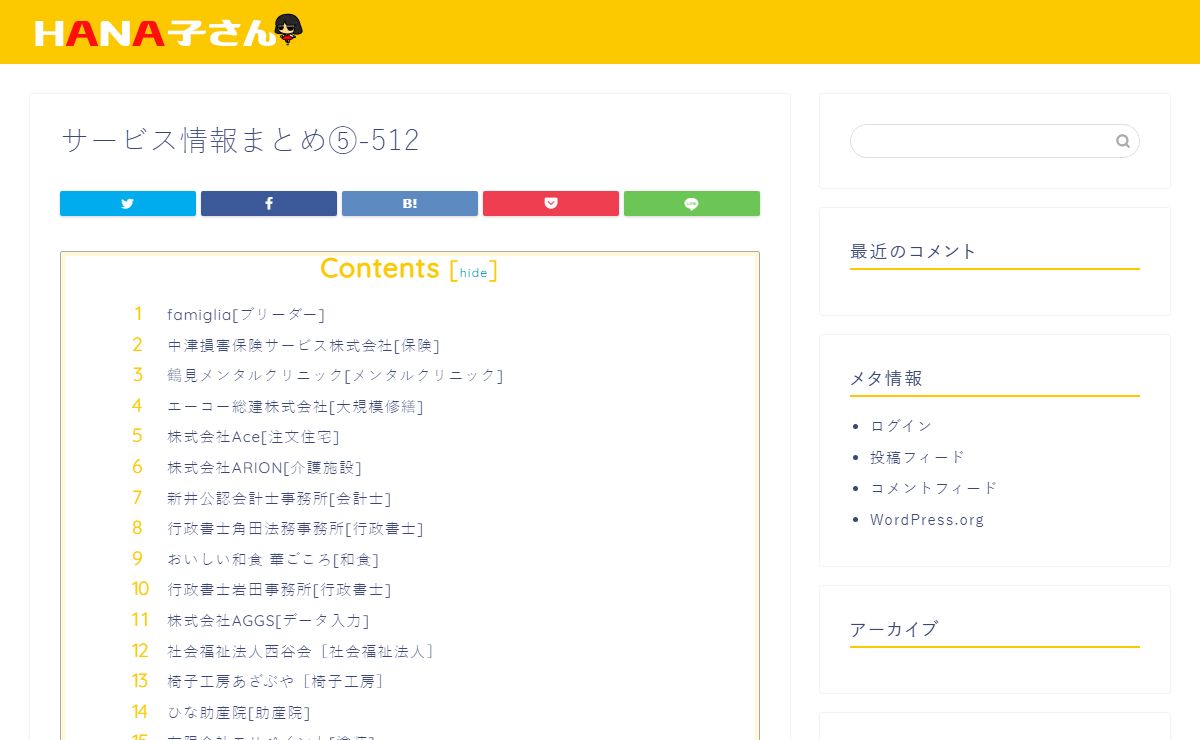
Task: Jump to 行政書士角田法務事務所[行政書士]
Action: point(296,529)
